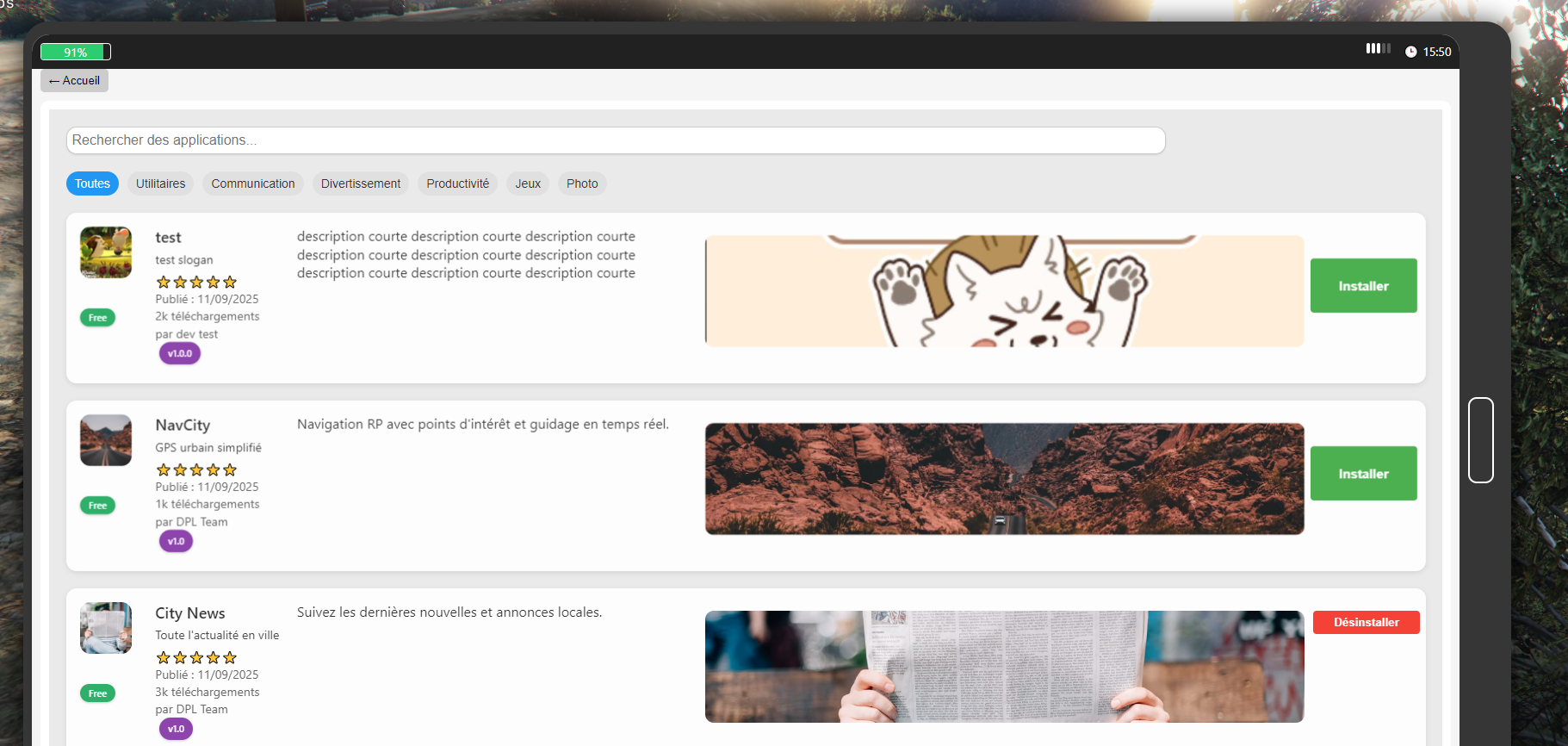Screen dimensions: 1568x746
Task: Click the City News app icon
Action: coord(106,628)
